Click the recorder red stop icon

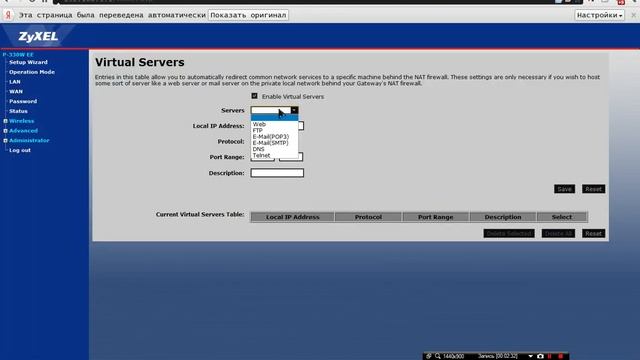click(x=560, y=356)
